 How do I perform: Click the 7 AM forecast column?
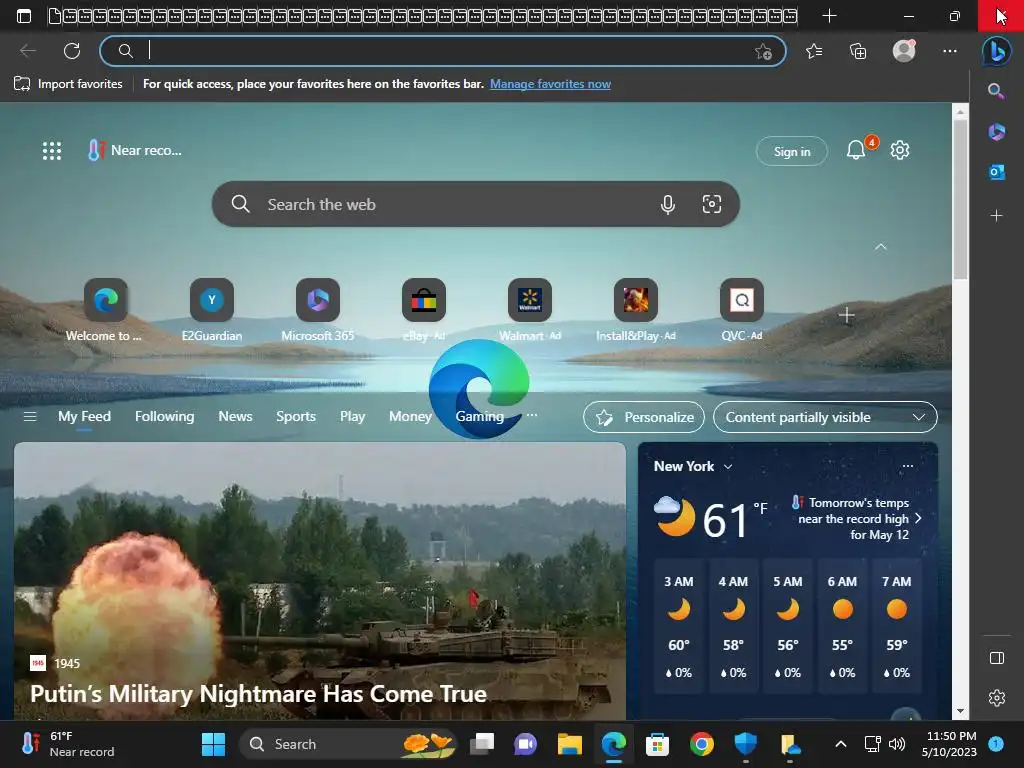pyautogui.click(x=897, y=626)
